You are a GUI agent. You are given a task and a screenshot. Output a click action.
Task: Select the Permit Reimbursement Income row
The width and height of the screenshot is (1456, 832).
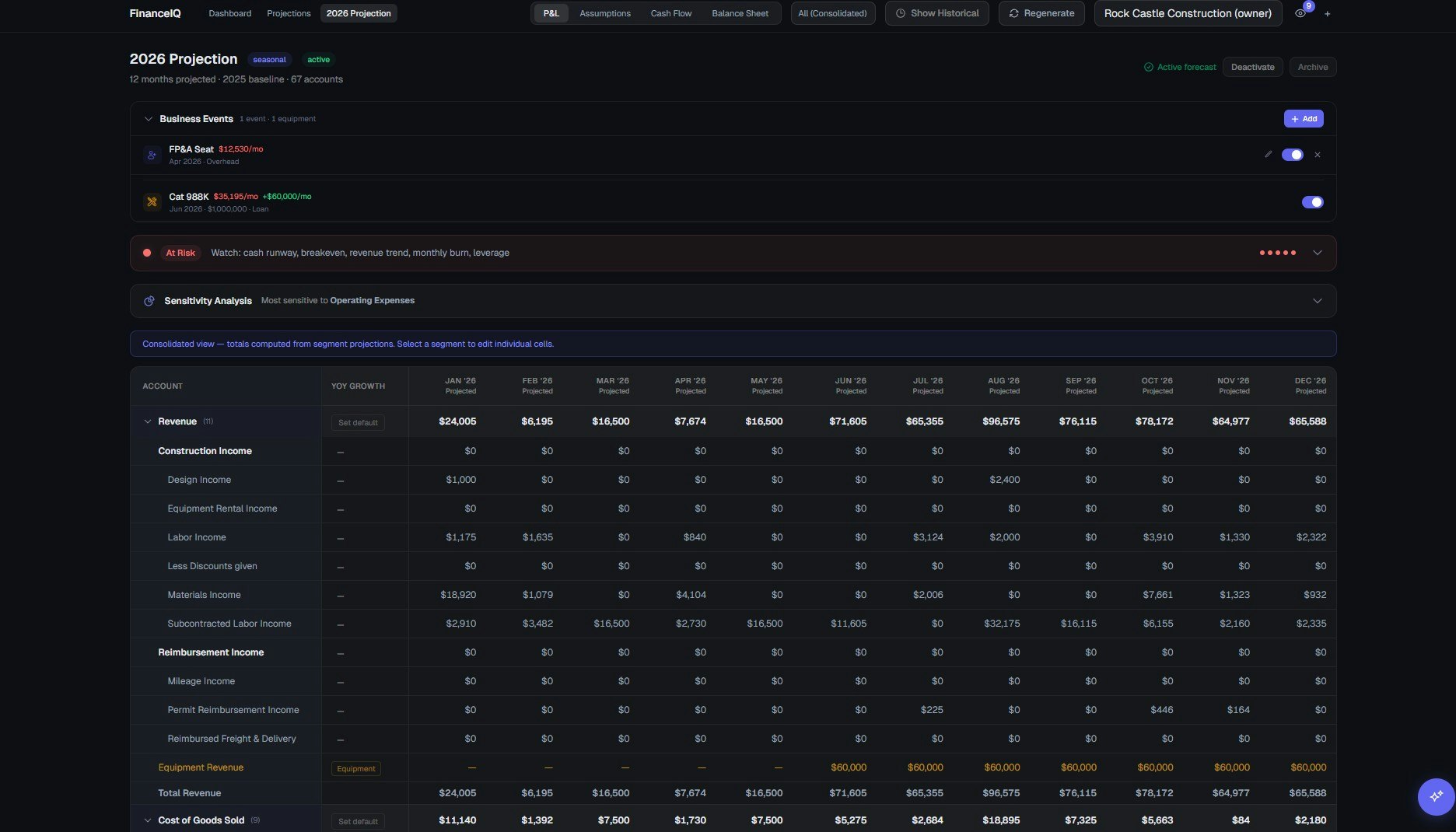point(733,710)
